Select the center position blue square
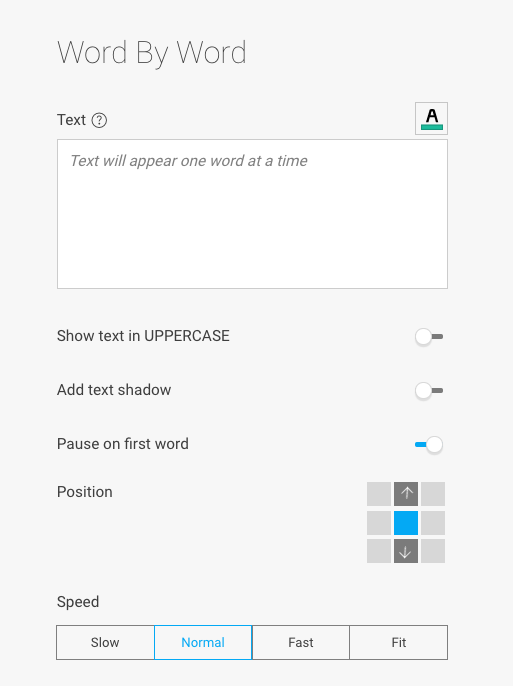The image size is (513, 686). click(x=406, y=523)
